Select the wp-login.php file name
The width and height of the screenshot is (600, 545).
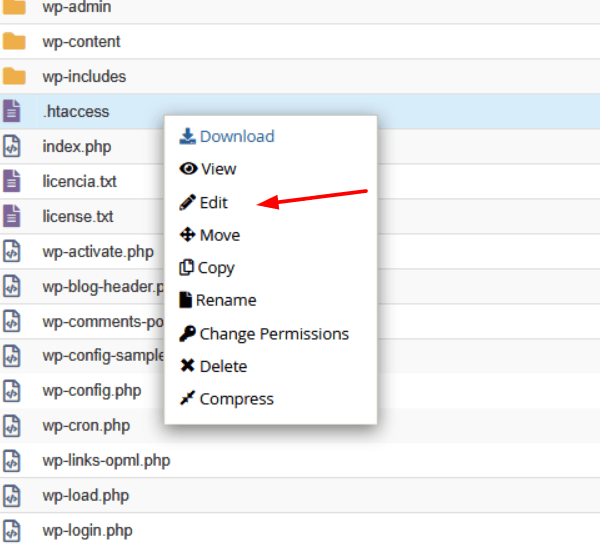[x=88, y=531]
